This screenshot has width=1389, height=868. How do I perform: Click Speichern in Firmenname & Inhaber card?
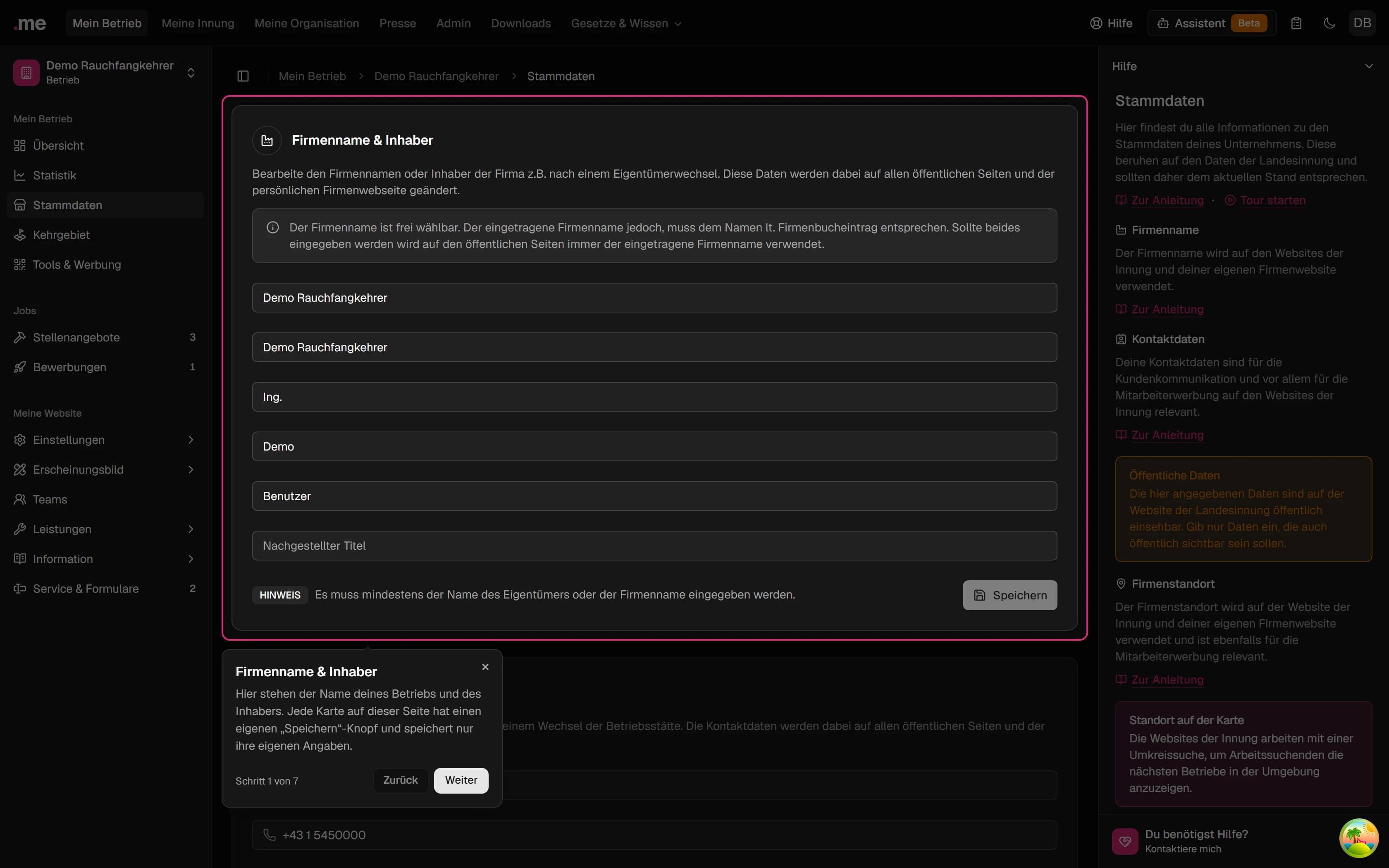[x=1010, y=595]
